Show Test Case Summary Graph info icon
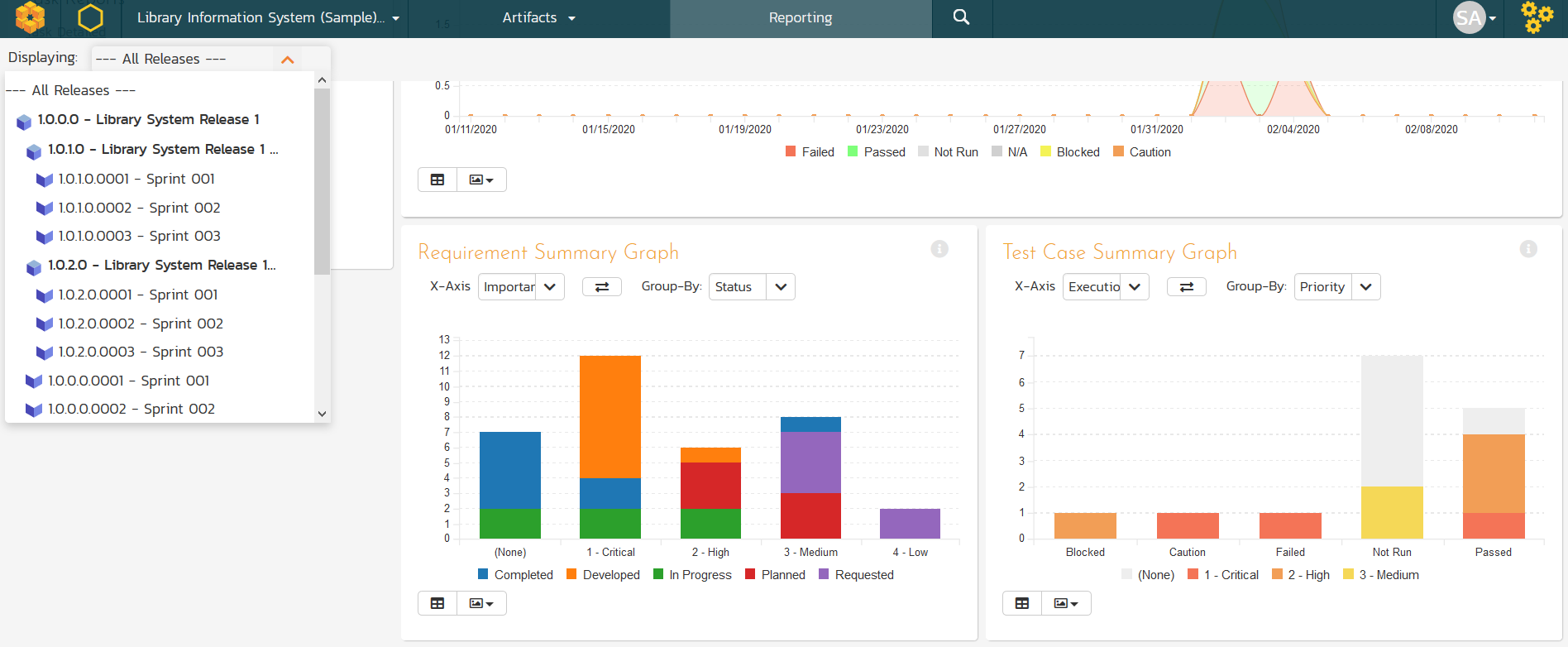This screenshot has width=1568, height=647. point(1528,249)
